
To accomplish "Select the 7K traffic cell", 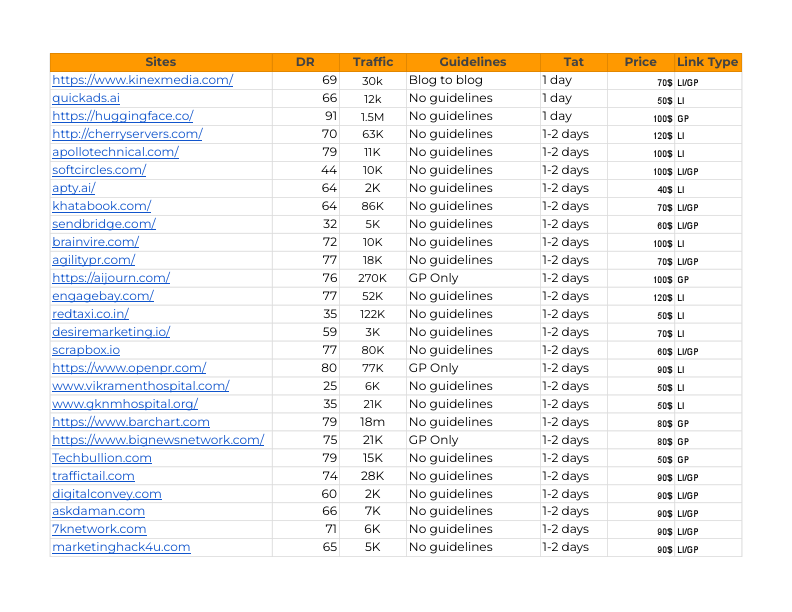I will (x=373, y=512).
